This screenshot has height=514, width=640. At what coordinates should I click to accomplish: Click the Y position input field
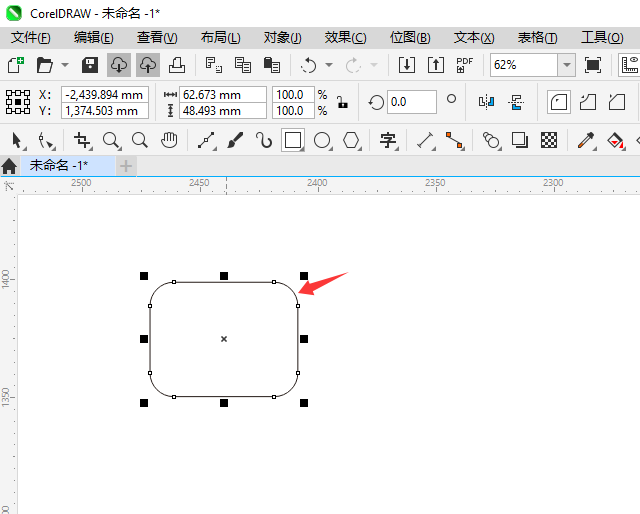tap(105, 111)
